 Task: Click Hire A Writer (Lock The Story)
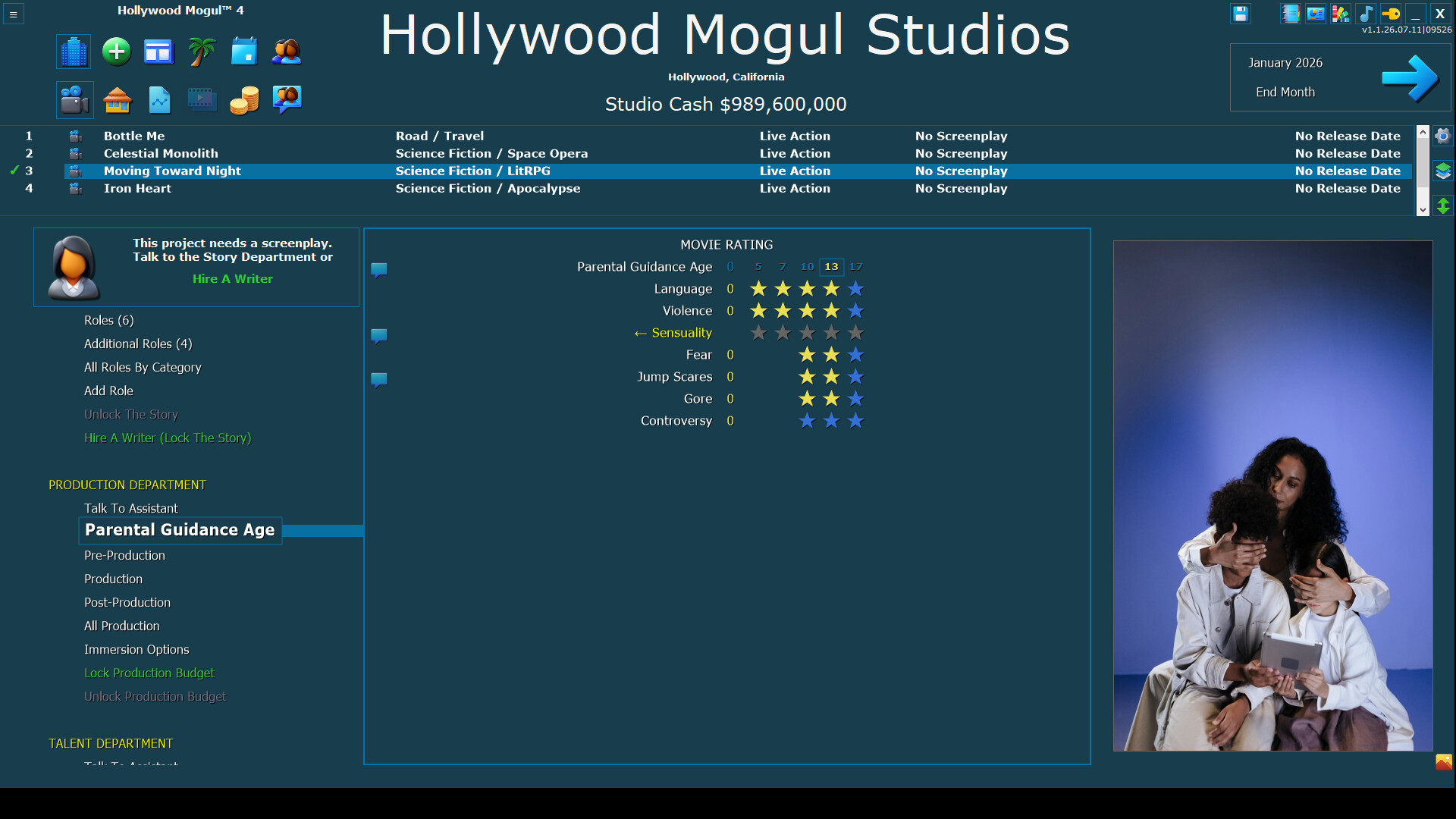point(168,438)
